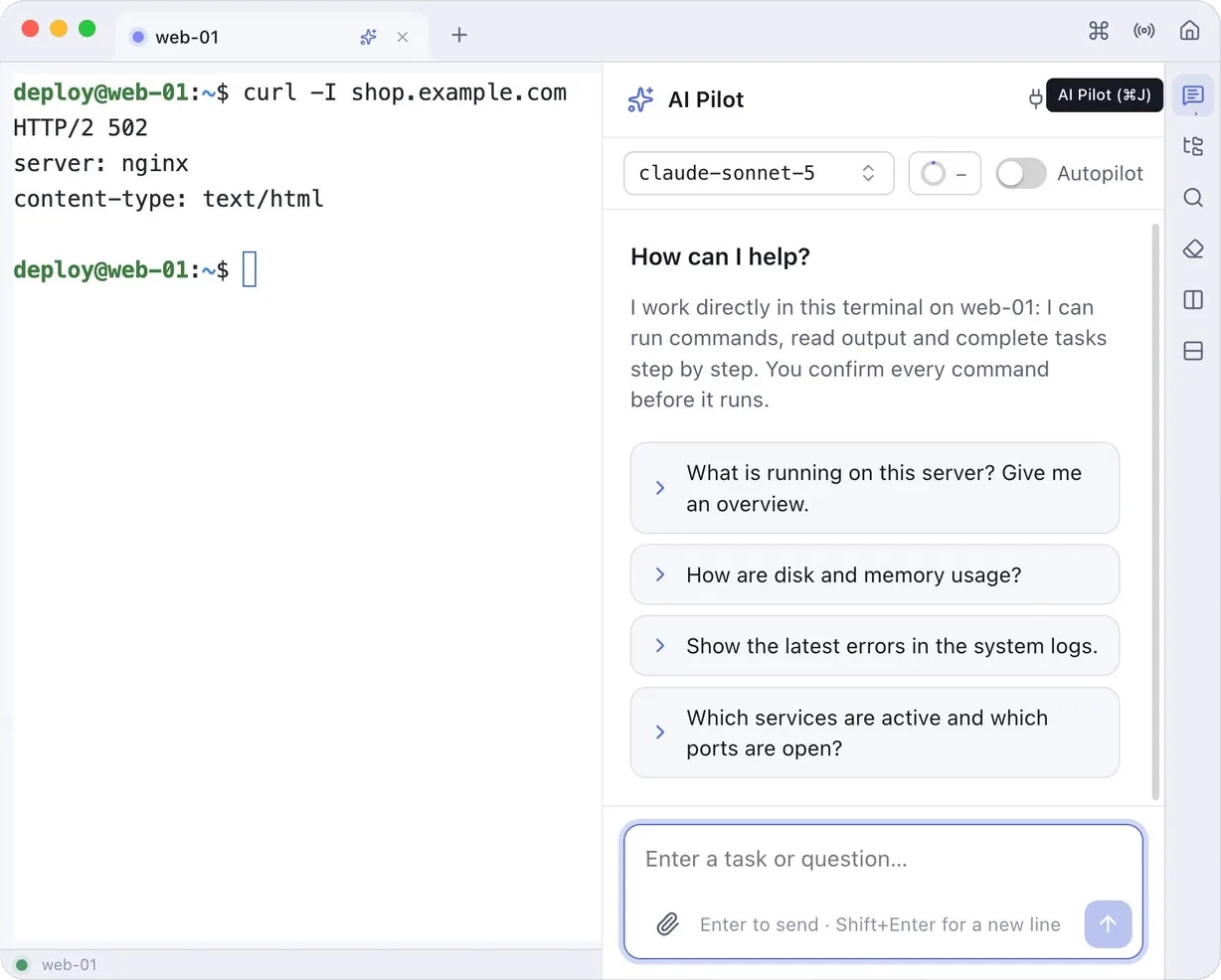The height and width of the screenshot is (980, 1221).
Task: Click the eraser clear-terminal icon
Action: 1193,248
